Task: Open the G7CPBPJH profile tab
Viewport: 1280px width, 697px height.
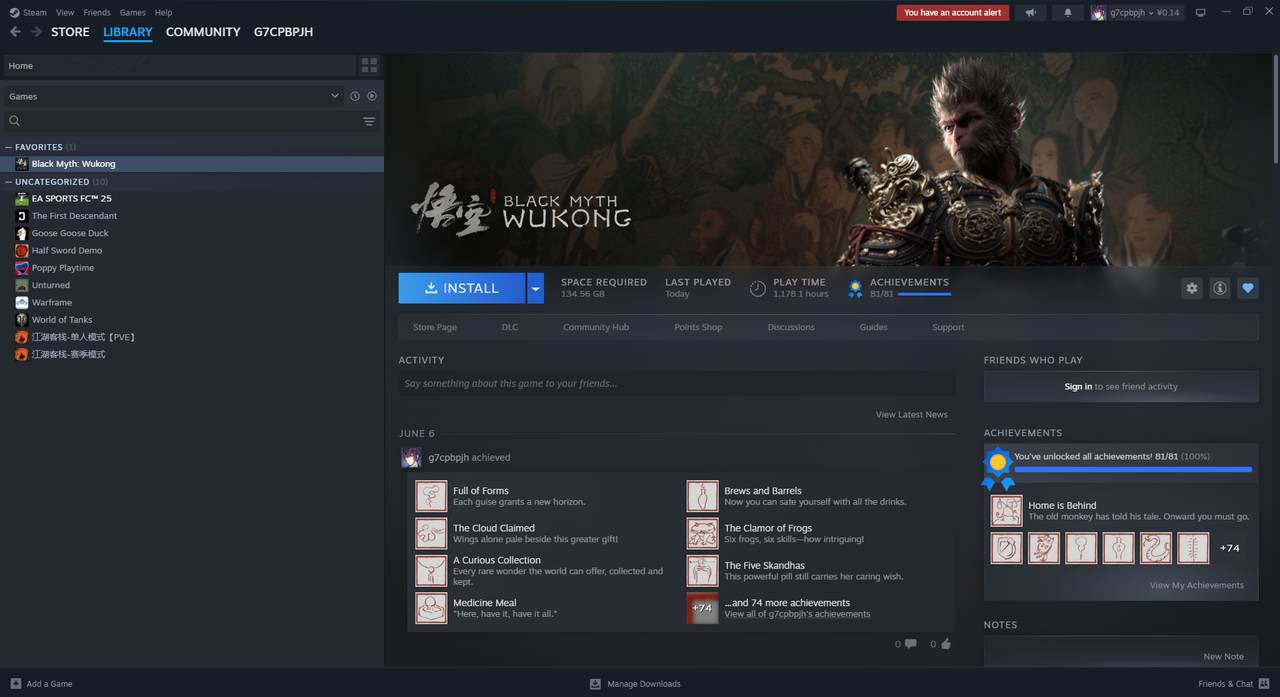Action: [283, 32]
